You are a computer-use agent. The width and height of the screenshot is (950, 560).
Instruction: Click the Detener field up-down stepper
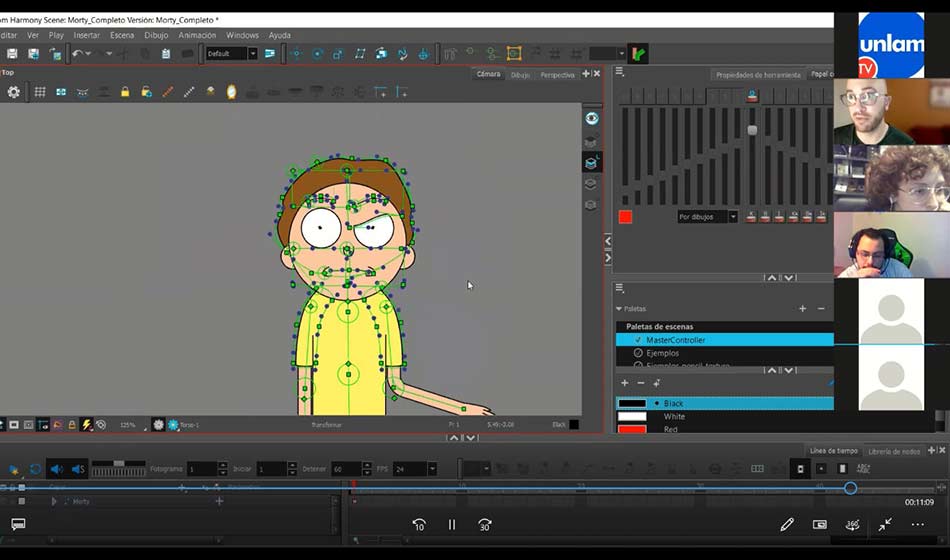coord(367,469)
